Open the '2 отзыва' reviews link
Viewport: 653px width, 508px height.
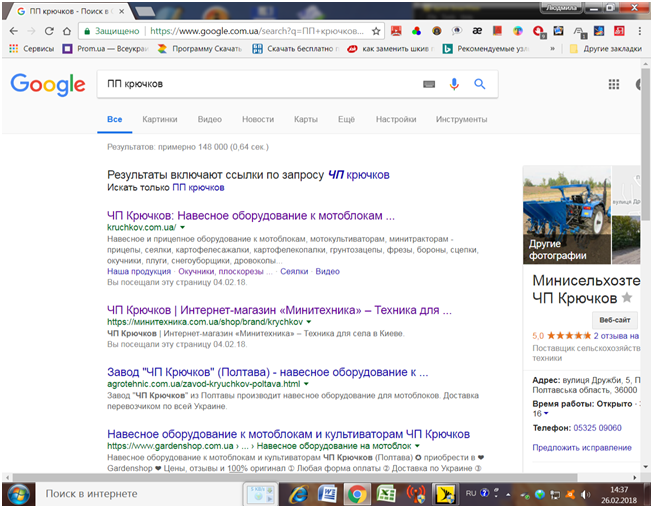(x=616, y=336)
